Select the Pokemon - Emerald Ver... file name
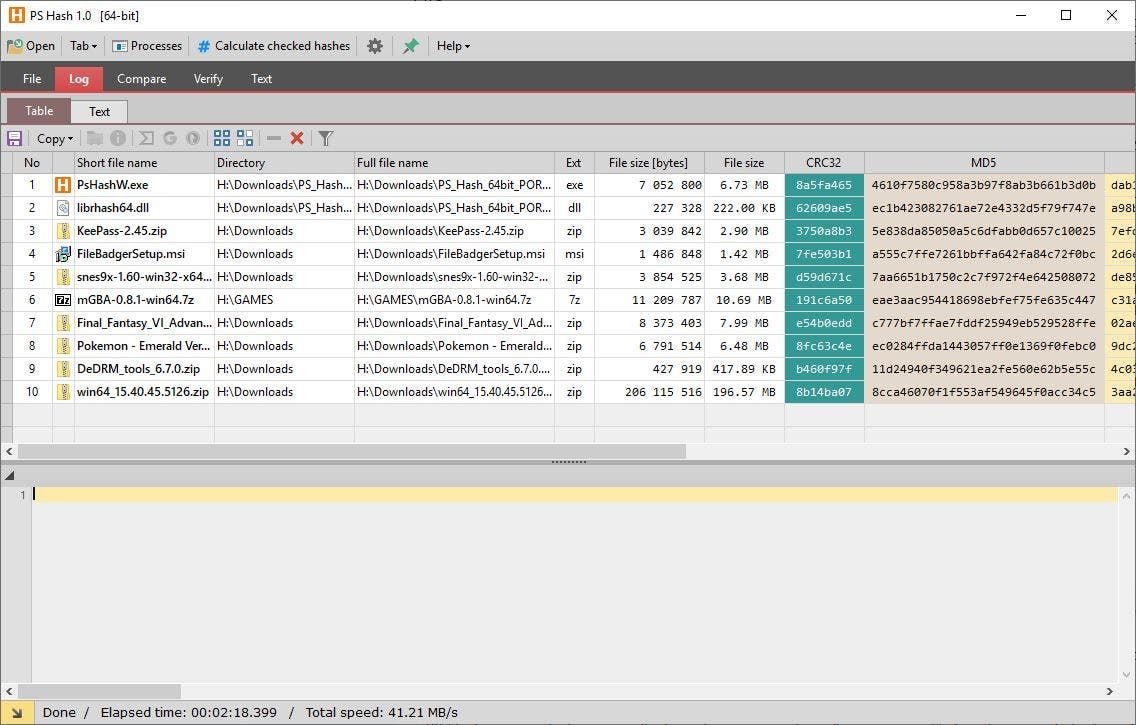Image resolution: width=1136 pixels, height=725 pixels. (143, 346)
